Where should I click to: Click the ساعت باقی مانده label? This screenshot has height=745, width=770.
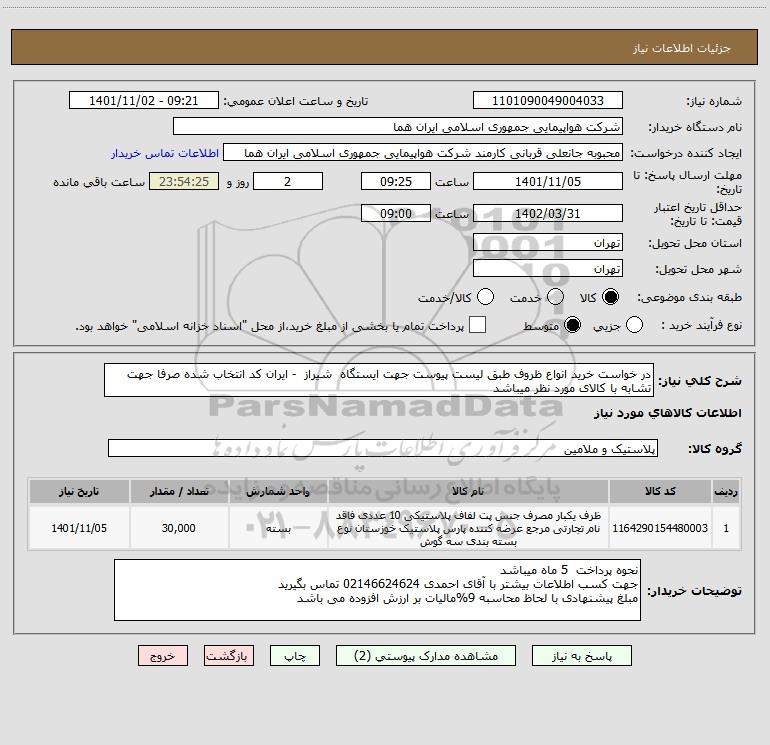99,182
